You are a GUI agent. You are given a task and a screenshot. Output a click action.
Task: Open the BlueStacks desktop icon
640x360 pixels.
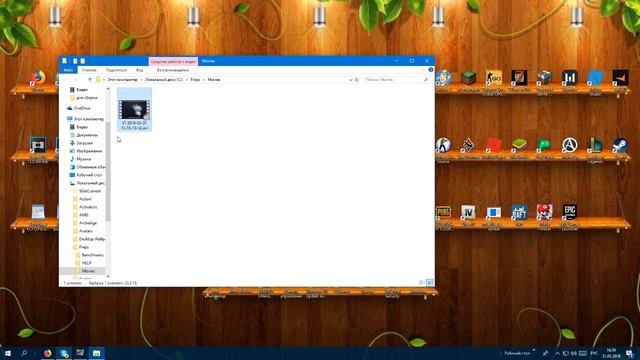pyautogui.click(x=519, y=145)
